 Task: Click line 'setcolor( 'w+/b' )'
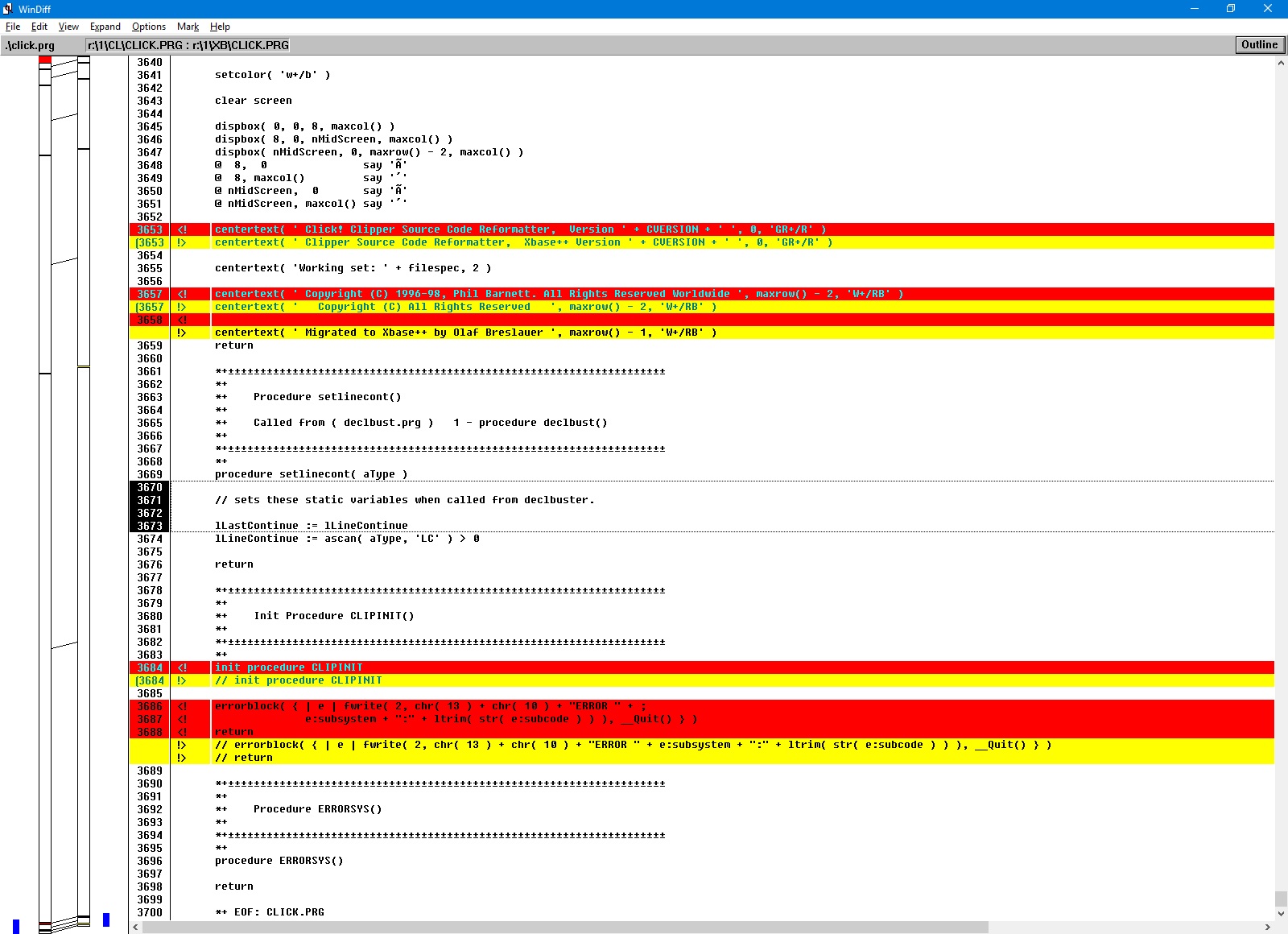[272, 75]
